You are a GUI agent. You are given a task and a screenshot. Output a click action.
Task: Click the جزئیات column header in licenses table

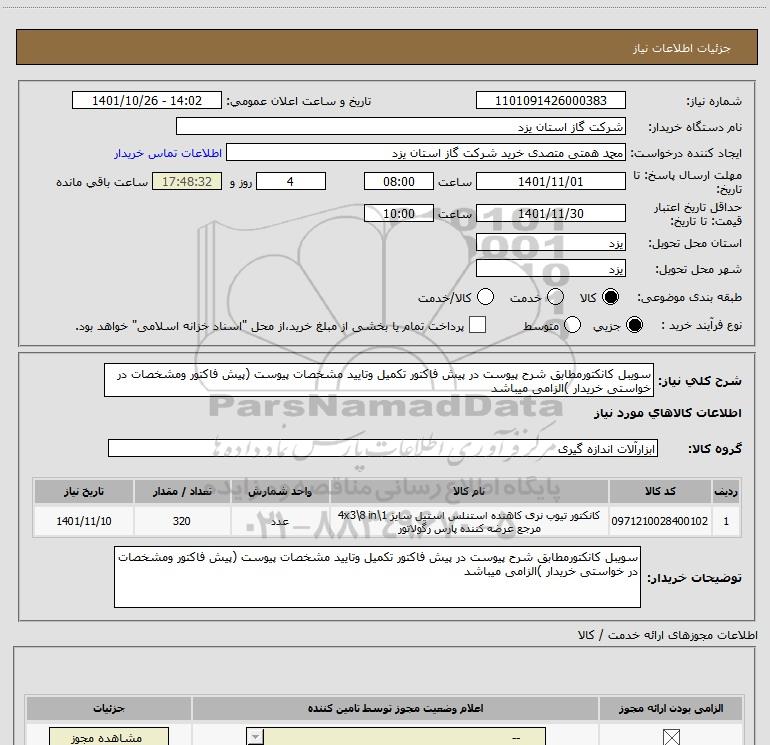pos(109,708)
